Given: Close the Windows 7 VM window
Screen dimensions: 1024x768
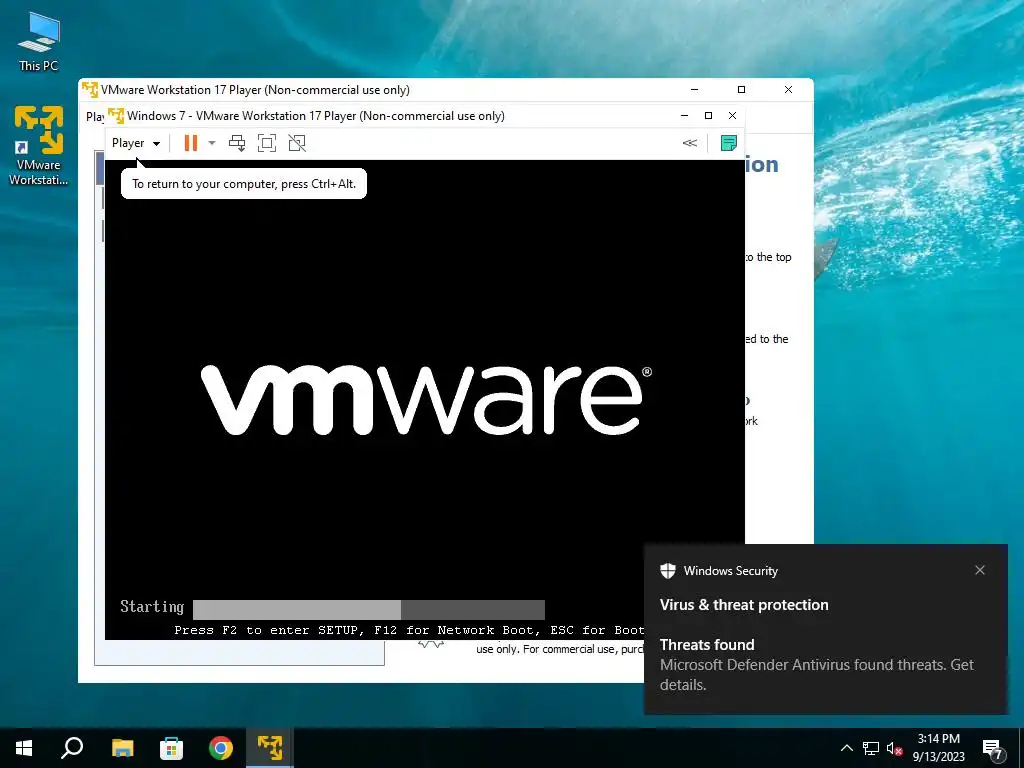Looking at the screenshot, I should pos(732,116).
